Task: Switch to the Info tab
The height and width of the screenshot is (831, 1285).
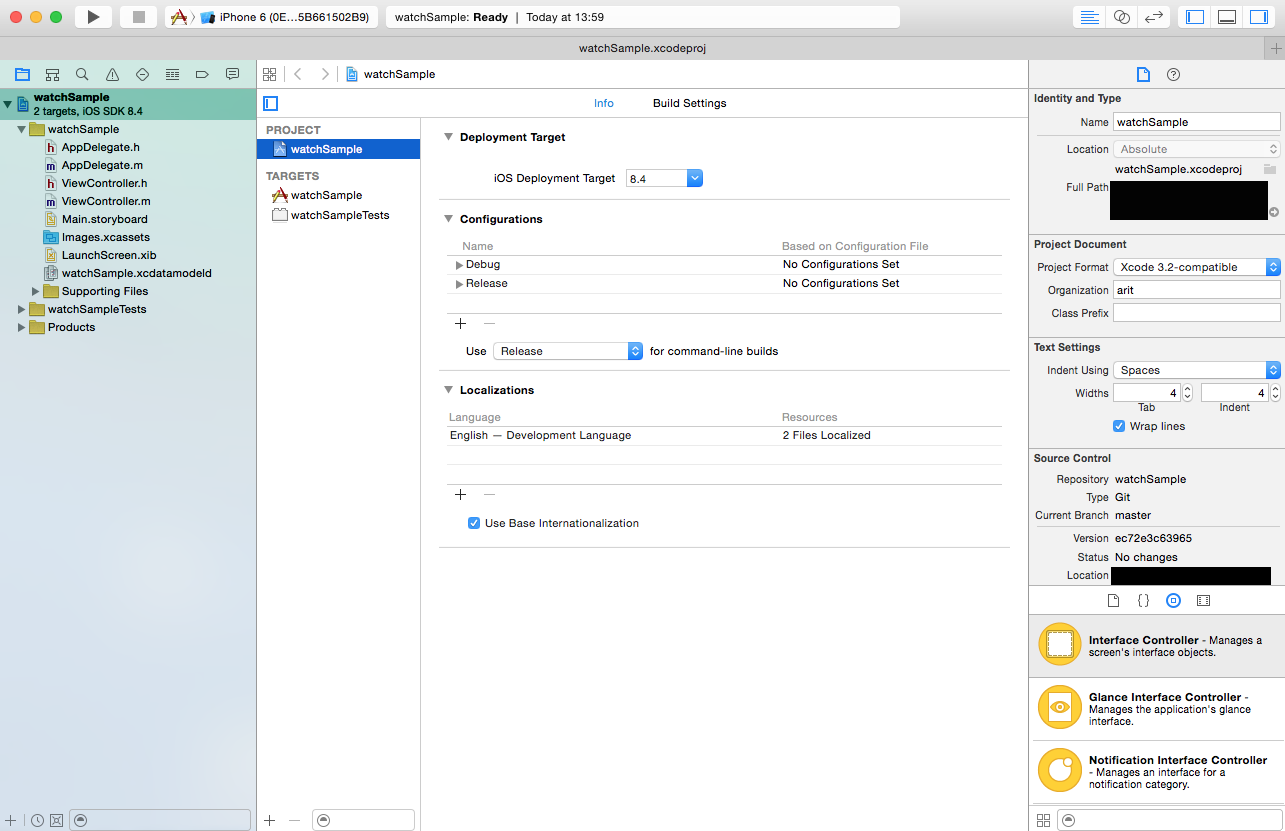Action: pyautogui.click(x=604, y=103)
